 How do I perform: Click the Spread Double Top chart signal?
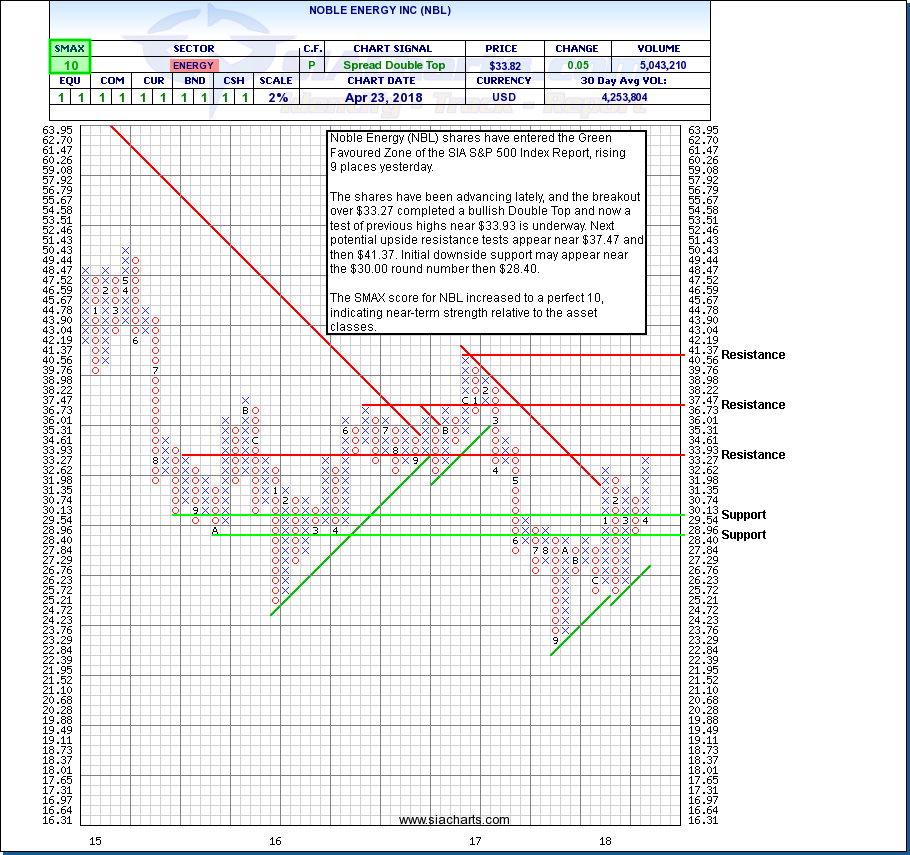393,65
